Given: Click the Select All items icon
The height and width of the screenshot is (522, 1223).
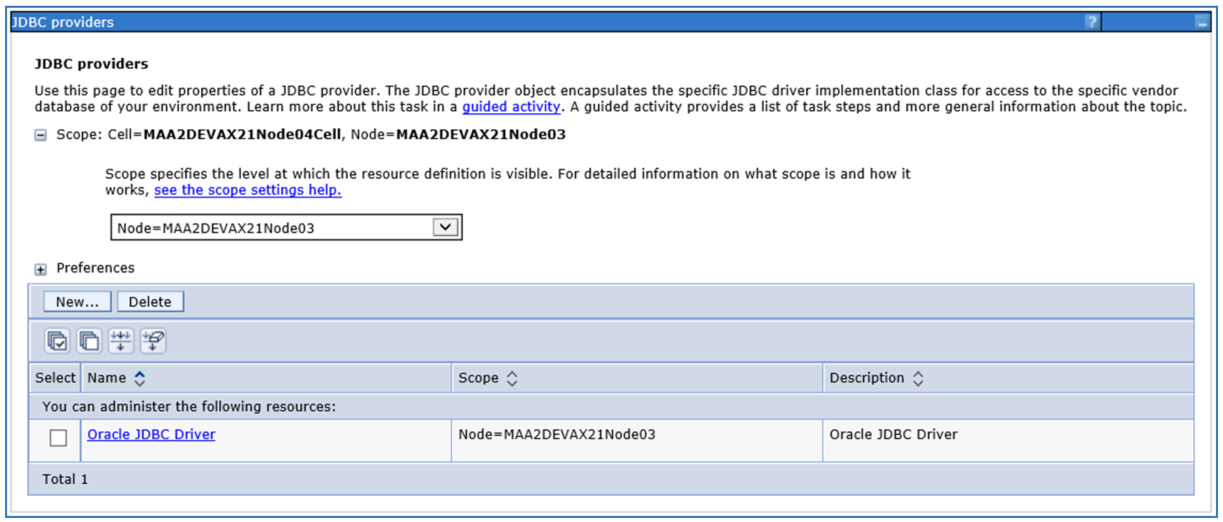Looking at the screenshot, I should 58,341.
